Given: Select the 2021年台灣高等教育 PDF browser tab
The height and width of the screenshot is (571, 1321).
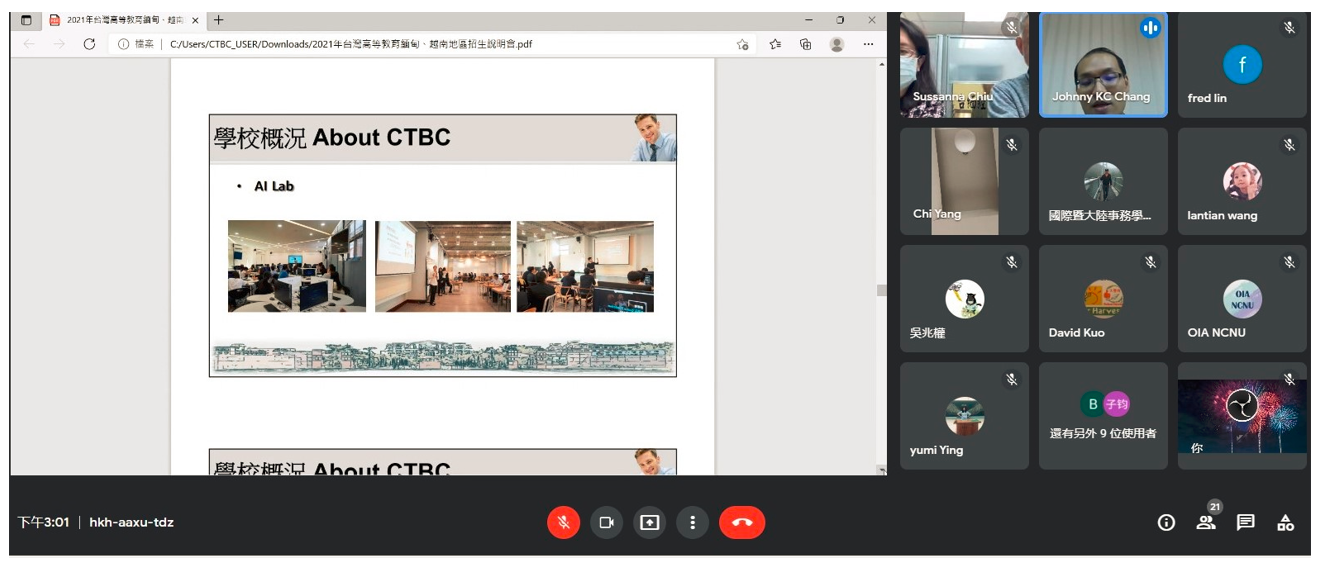Looking at the screenshot, I should 124,20.
